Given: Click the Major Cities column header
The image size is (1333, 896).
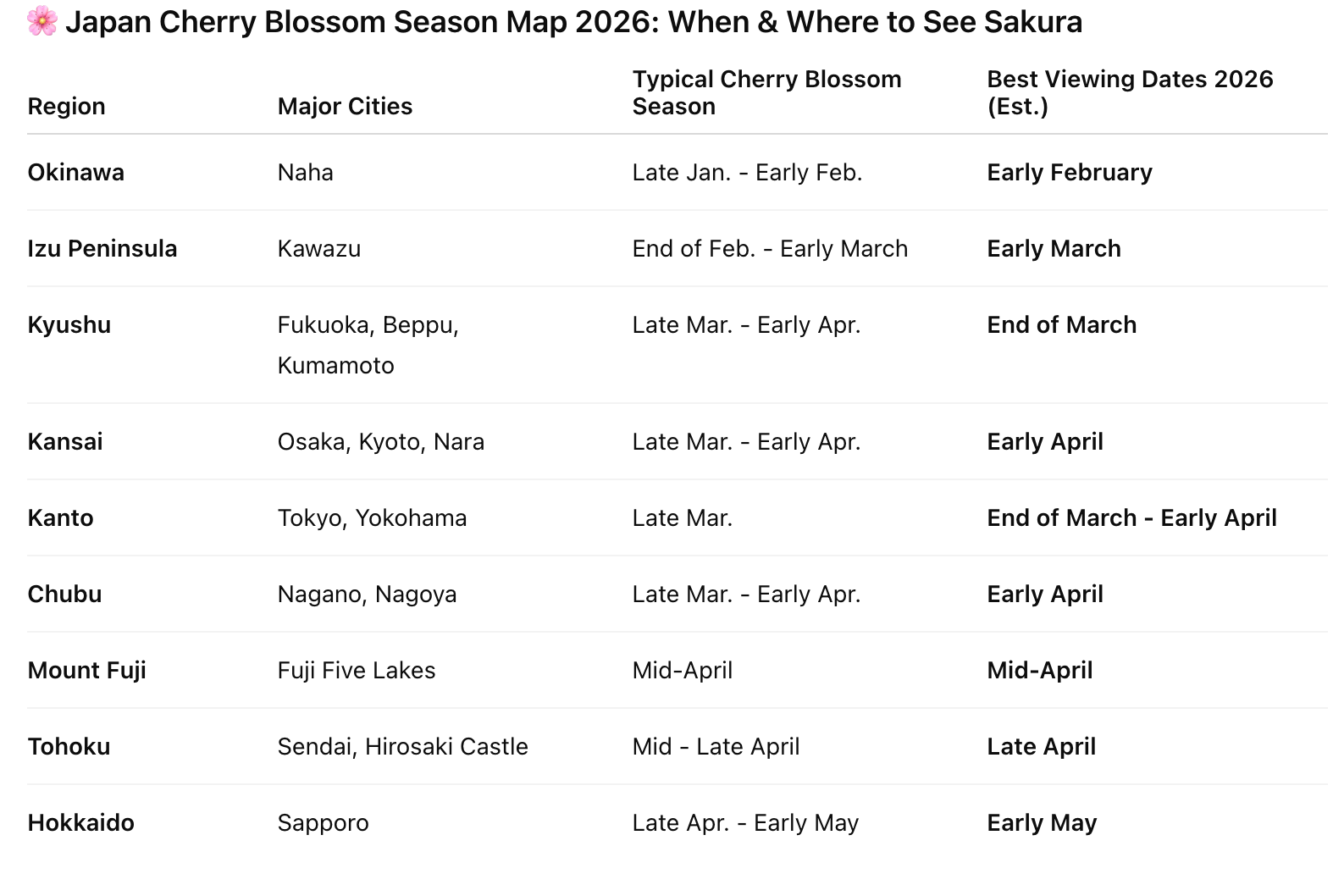Looking at the screenshot, I should click(x=345, y=106).
